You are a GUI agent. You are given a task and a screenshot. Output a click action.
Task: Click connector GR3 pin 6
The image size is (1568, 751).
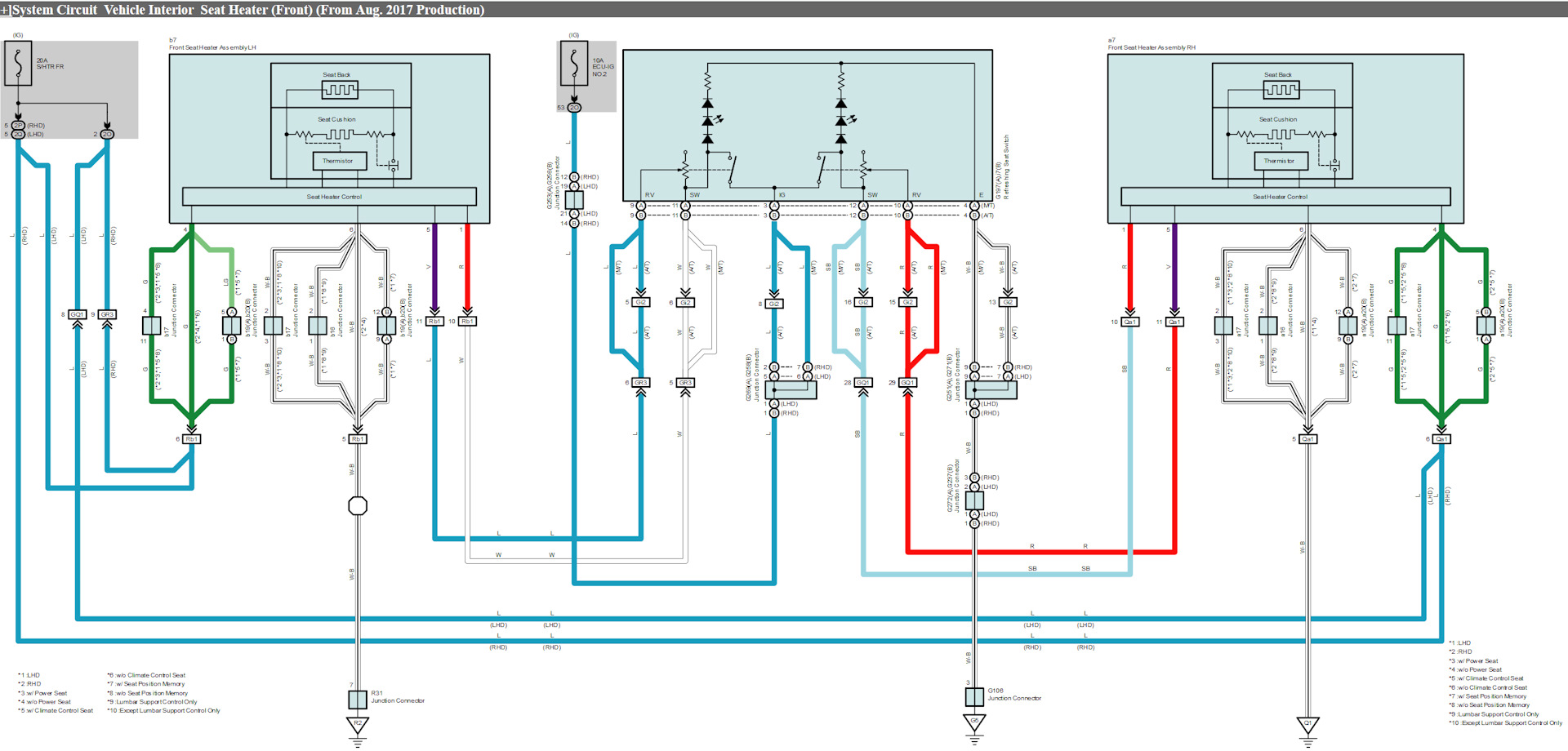click(641, 383)
